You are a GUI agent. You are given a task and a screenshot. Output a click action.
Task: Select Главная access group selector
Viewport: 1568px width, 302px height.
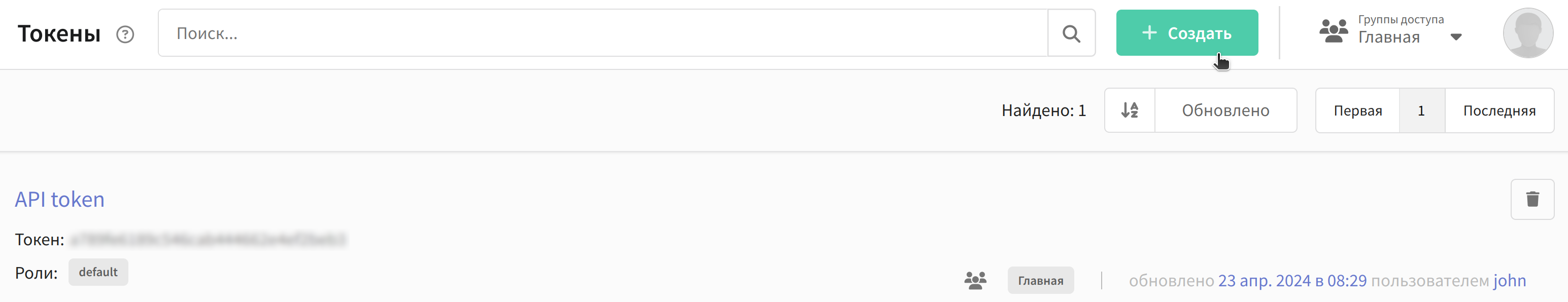1390,31
